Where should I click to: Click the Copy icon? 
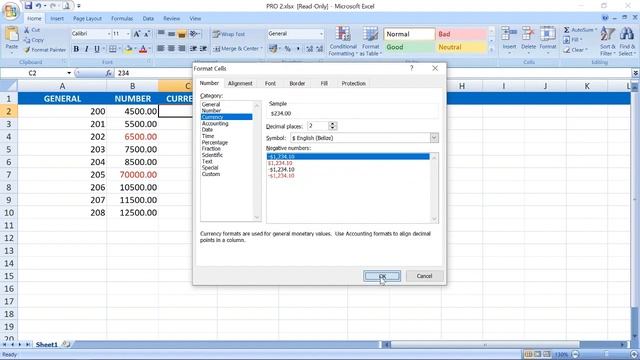click(27, 40)
